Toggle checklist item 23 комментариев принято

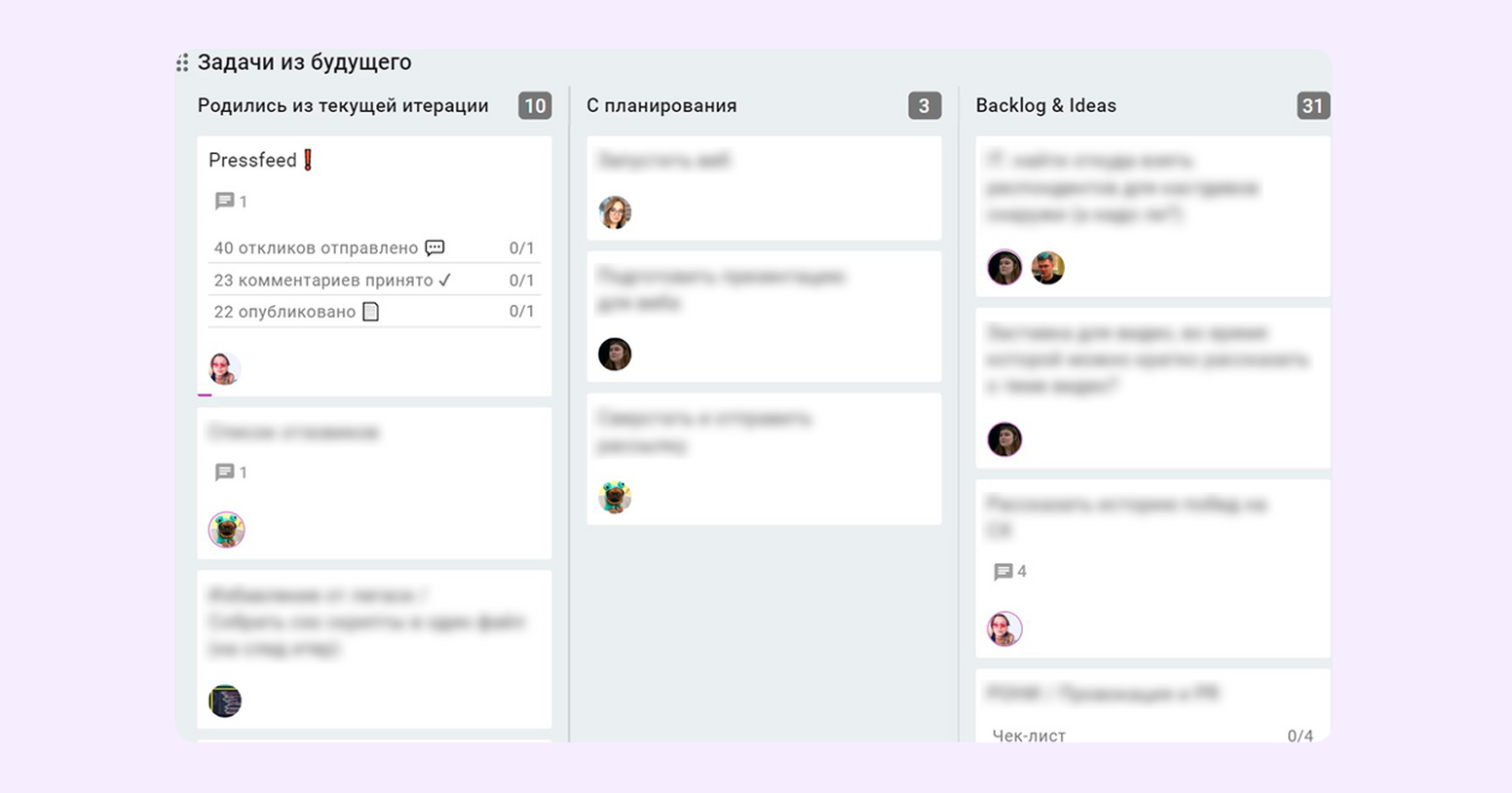(374, 280)
